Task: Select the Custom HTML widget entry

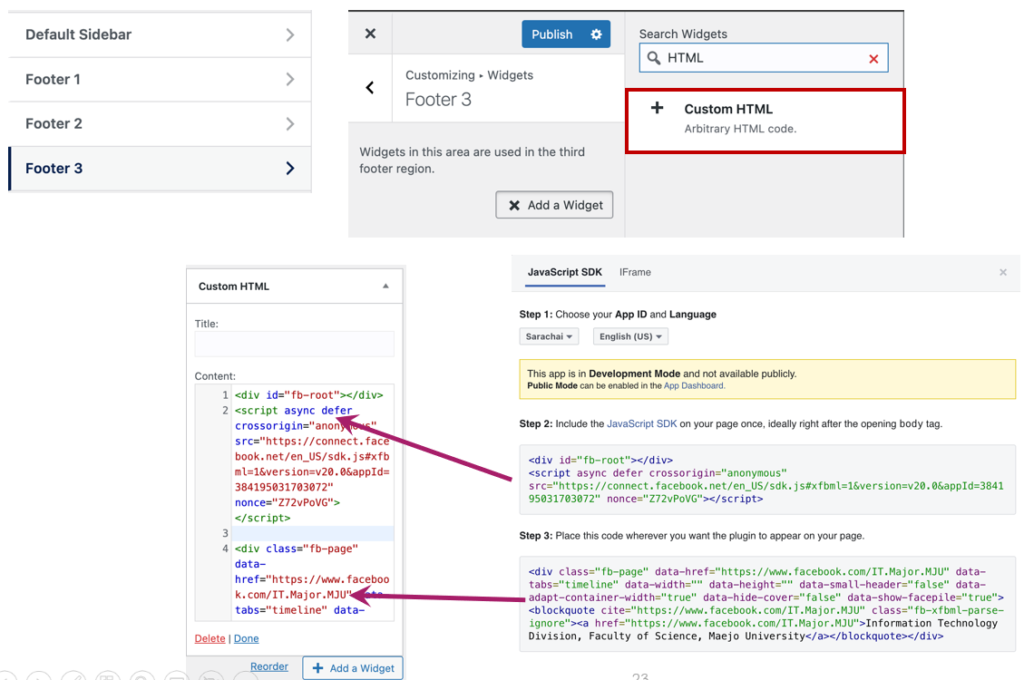Action: click(x=765, y=121)
